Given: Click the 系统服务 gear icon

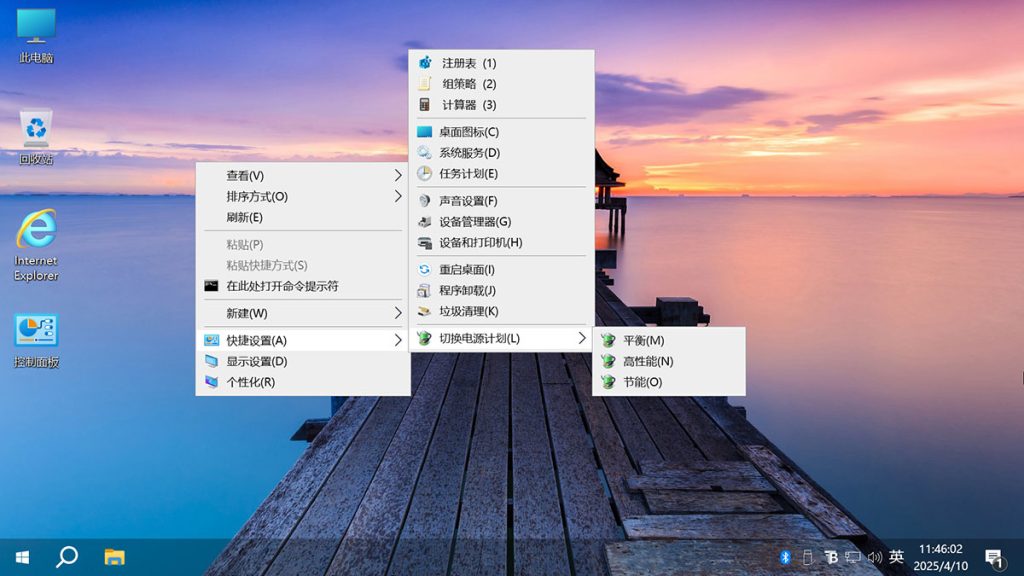Looking at the screenshot, I should click(x=424, y=153).
